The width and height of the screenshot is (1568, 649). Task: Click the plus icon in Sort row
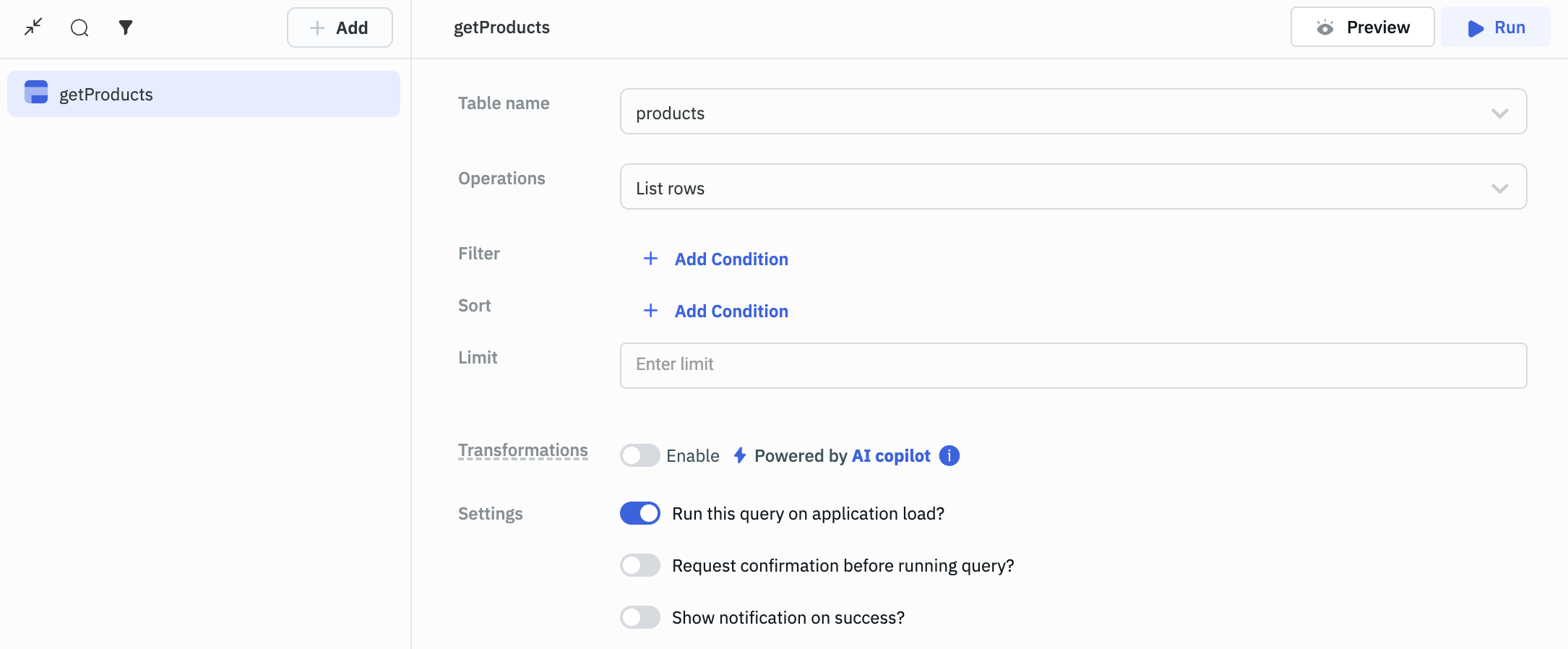(x=650, y=311)
